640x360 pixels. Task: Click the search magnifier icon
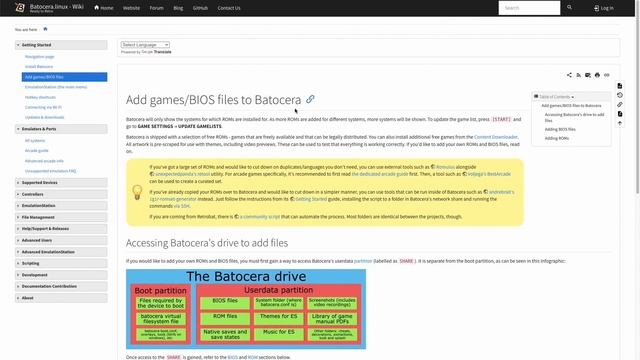569,7
